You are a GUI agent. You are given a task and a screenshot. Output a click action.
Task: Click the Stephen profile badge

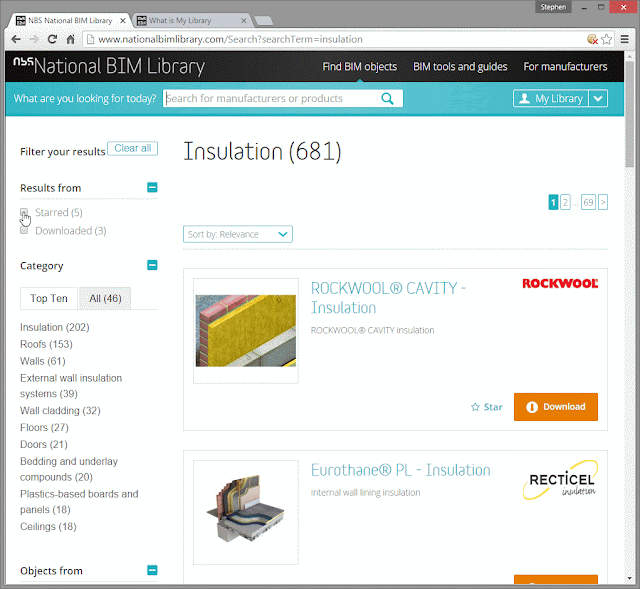[x=553, y=7]
